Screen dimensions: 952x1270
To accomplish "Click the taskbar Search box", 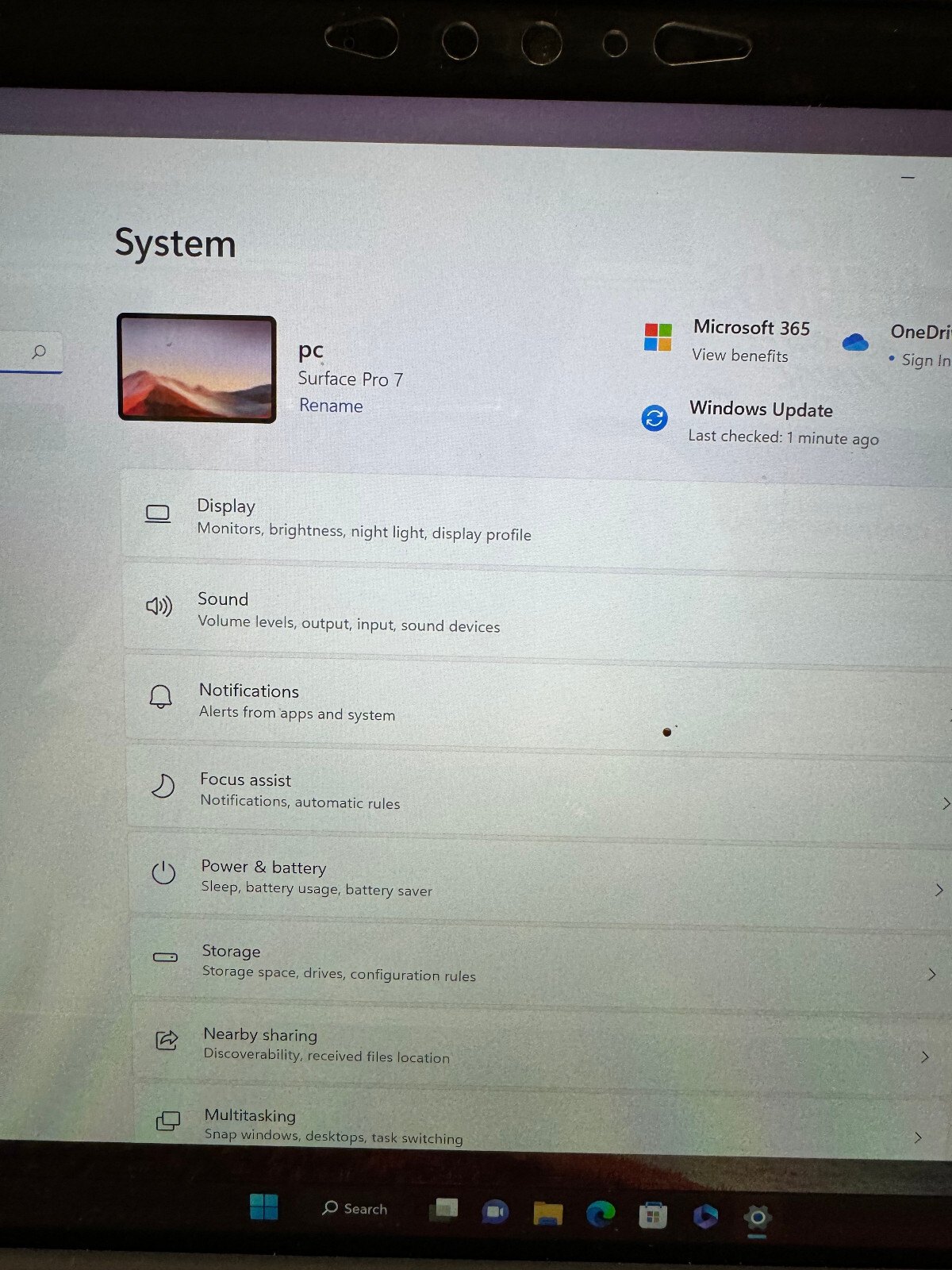I will point(355,1208).
